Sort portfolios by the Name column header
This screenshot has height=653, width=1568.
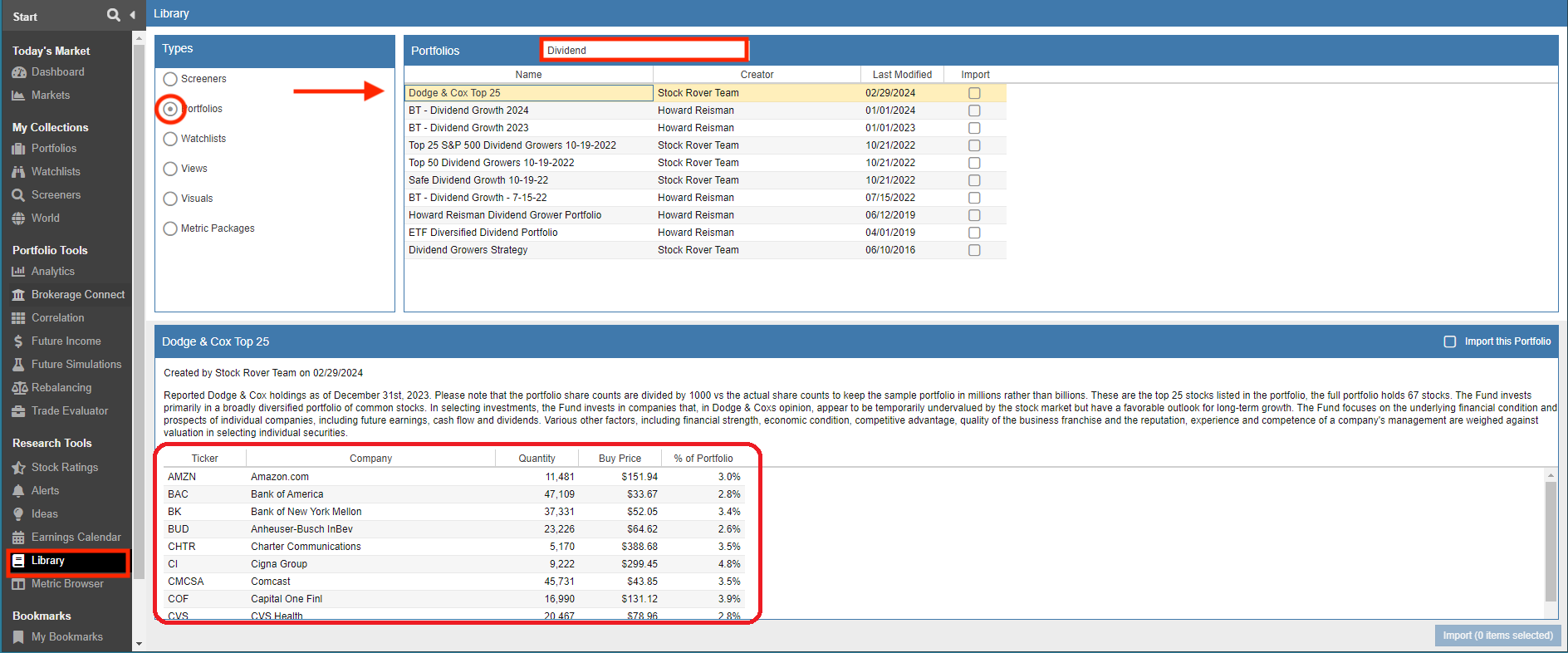click(528, 75)
